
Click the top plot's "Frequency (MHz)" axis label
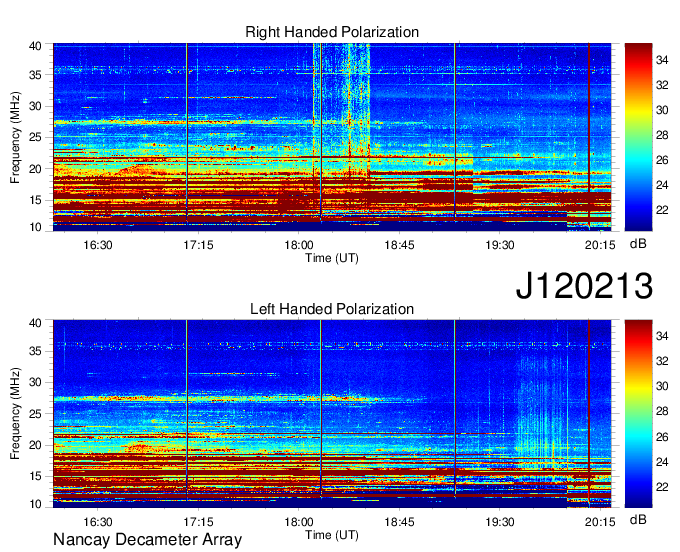[15, 137]
